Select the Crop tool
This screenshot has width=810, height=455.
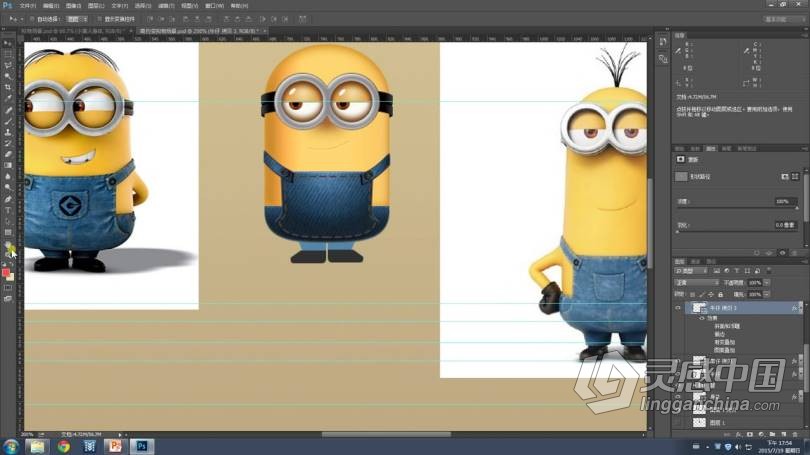coord(8,88)
